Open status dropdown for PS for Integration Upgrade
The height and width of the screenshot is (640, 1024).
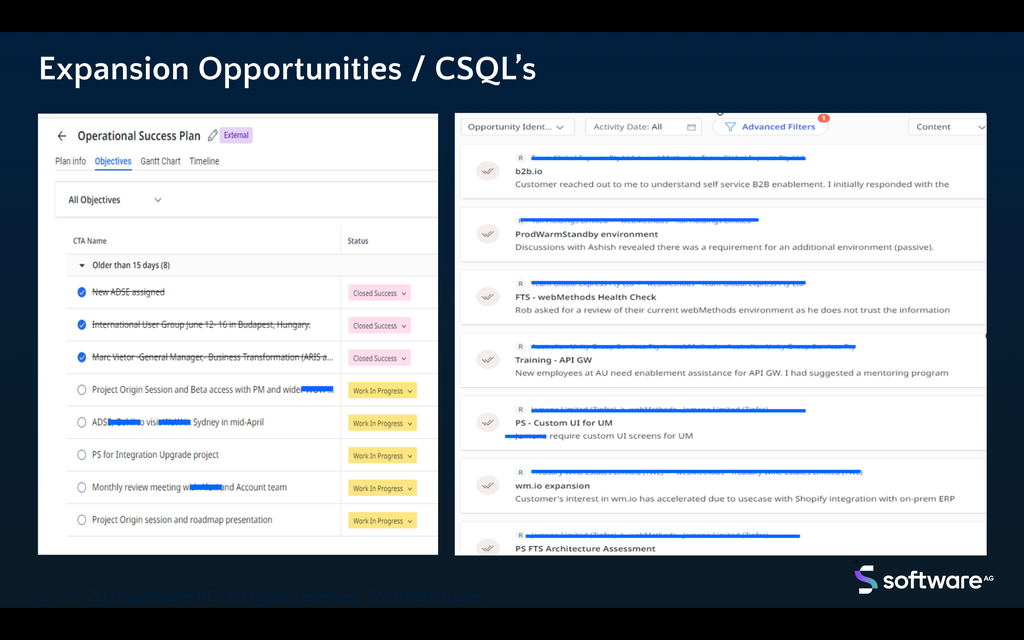[383, 456]
